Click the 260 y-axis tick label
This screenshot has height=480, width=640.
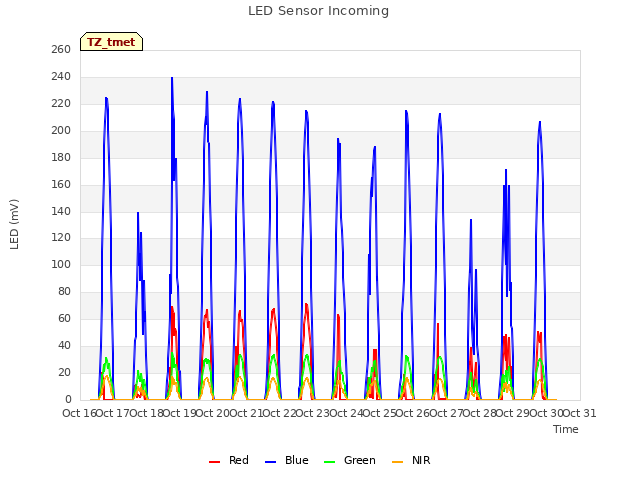61,49
